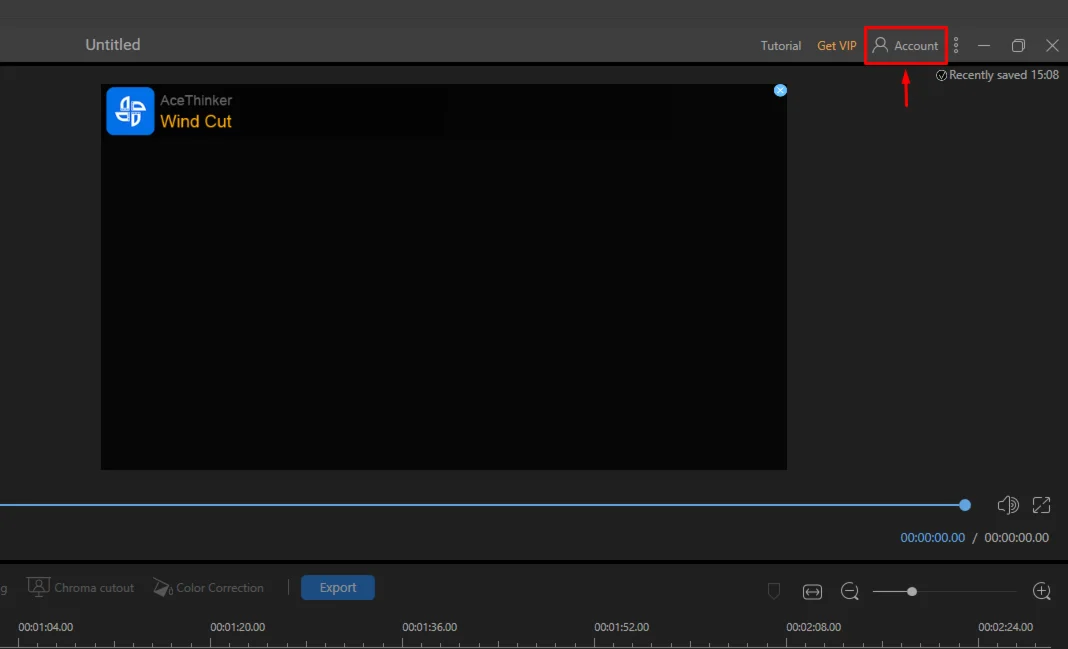Click timeline ruler mark 00:01:52.00
This screenshot has width=1068, height=649.
622,627
